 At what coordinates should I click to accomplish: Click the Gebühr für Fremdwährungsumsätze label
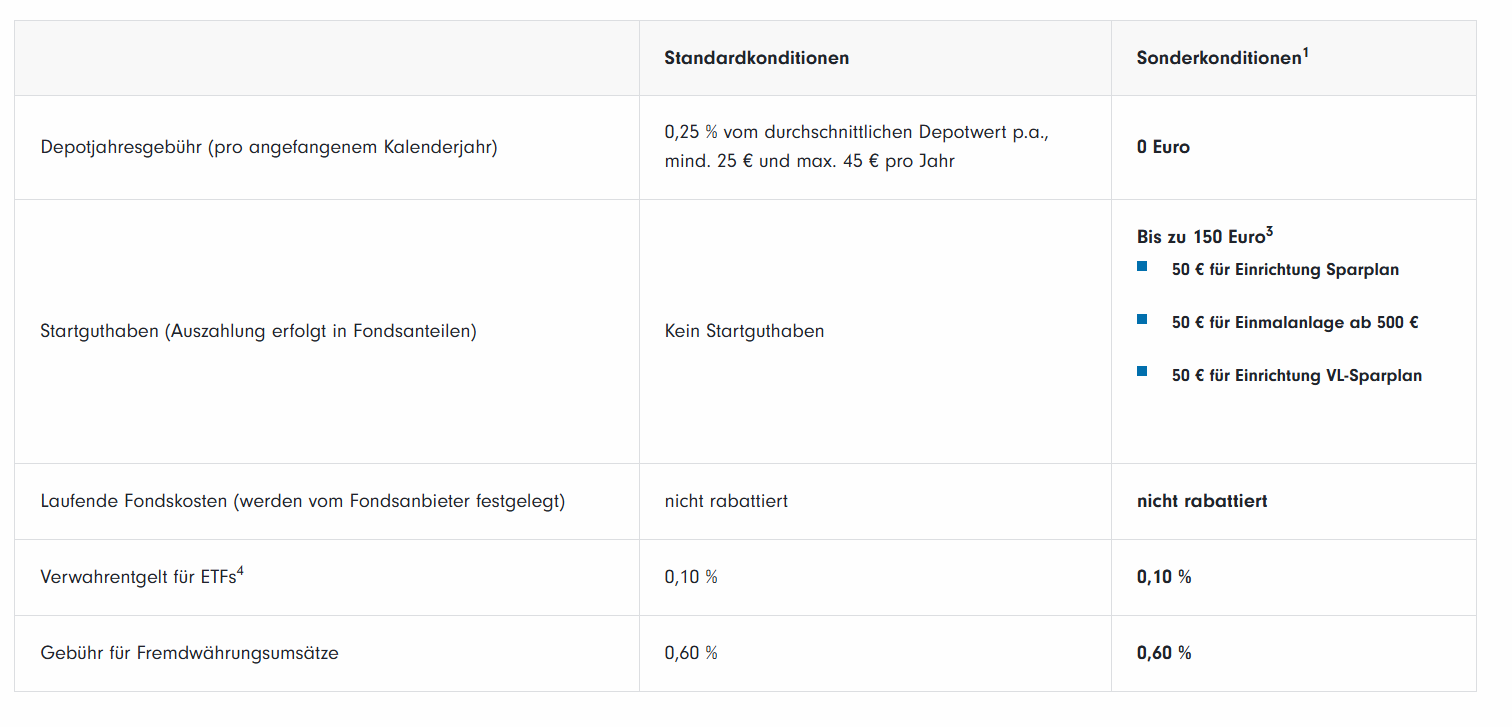[x=189, y=653]
